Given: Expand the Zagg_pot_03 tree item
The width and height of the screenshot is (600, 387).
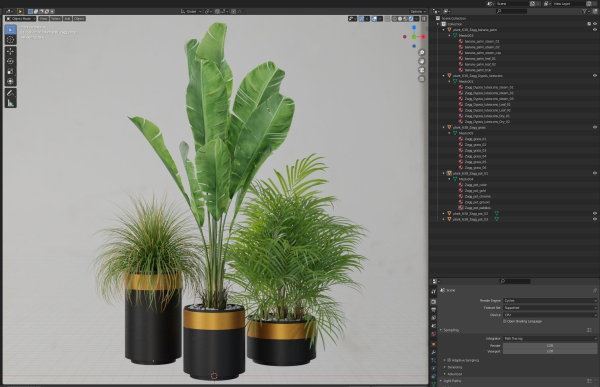Looking at the screenshot, I should pyautogui.click(x=444, y=219).
